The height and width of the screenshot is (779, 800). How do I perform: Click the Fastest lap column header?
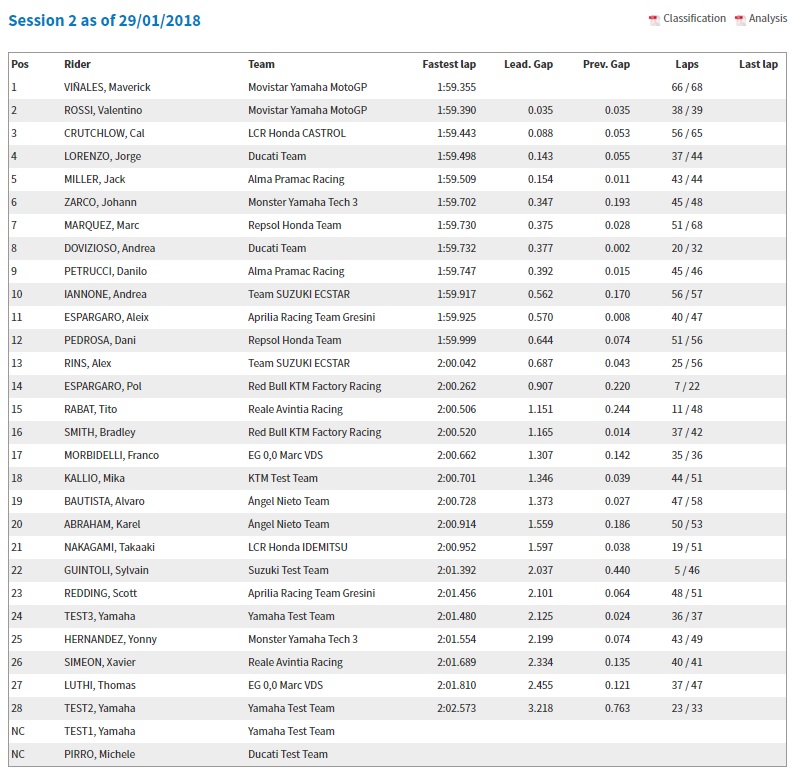click(x=449, y=64)
